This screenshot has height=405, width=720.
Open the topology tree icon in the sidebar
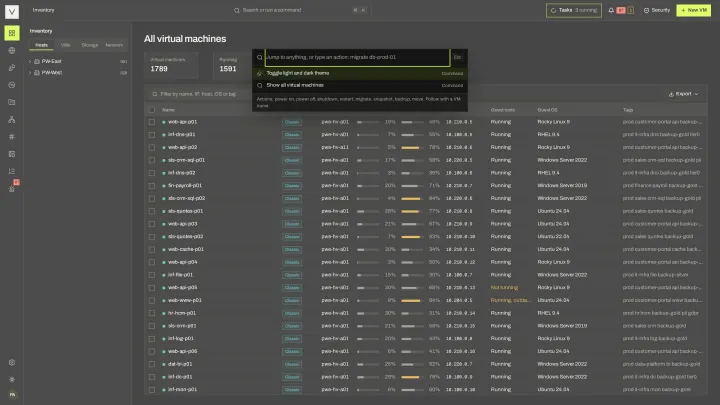click(12, 119)
